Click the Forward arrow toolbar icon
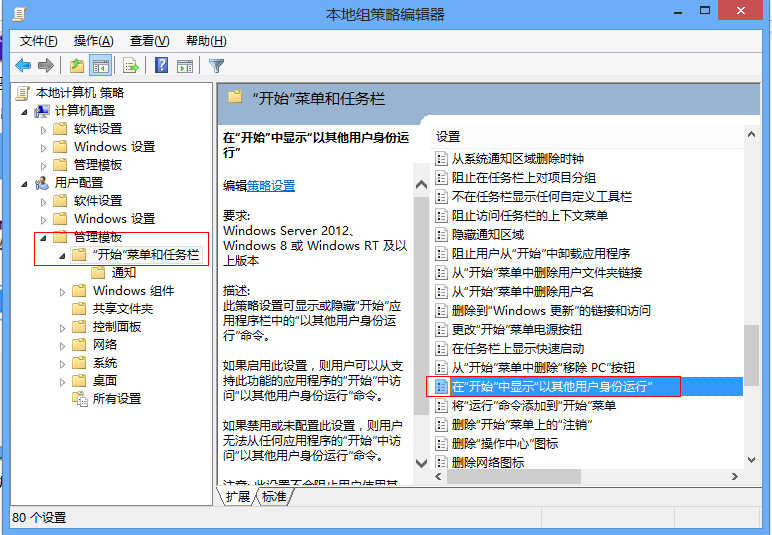772x535 pixels. (x=46, y=65)
